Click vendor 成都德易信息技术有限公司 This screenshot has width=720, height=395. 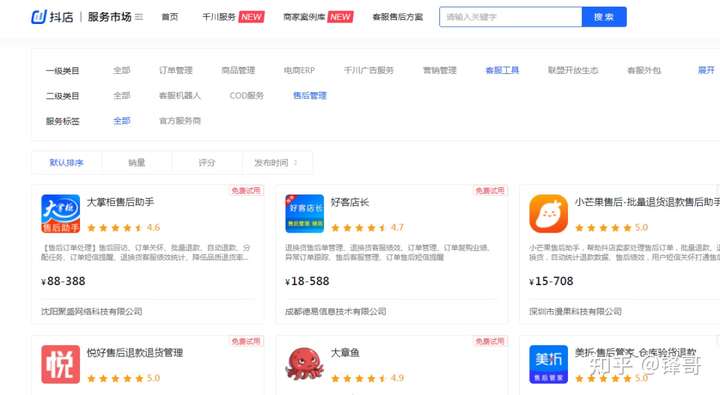[x=336, y=311]
